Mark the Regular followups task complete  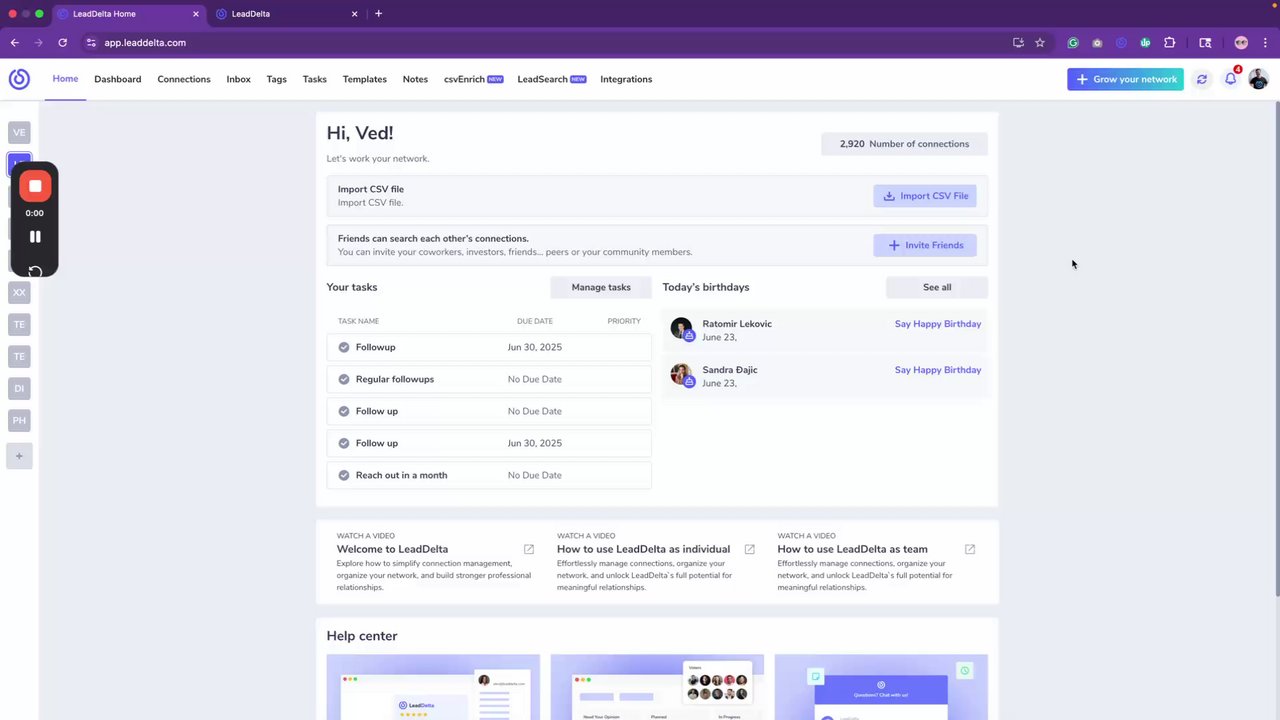[344, 379]
